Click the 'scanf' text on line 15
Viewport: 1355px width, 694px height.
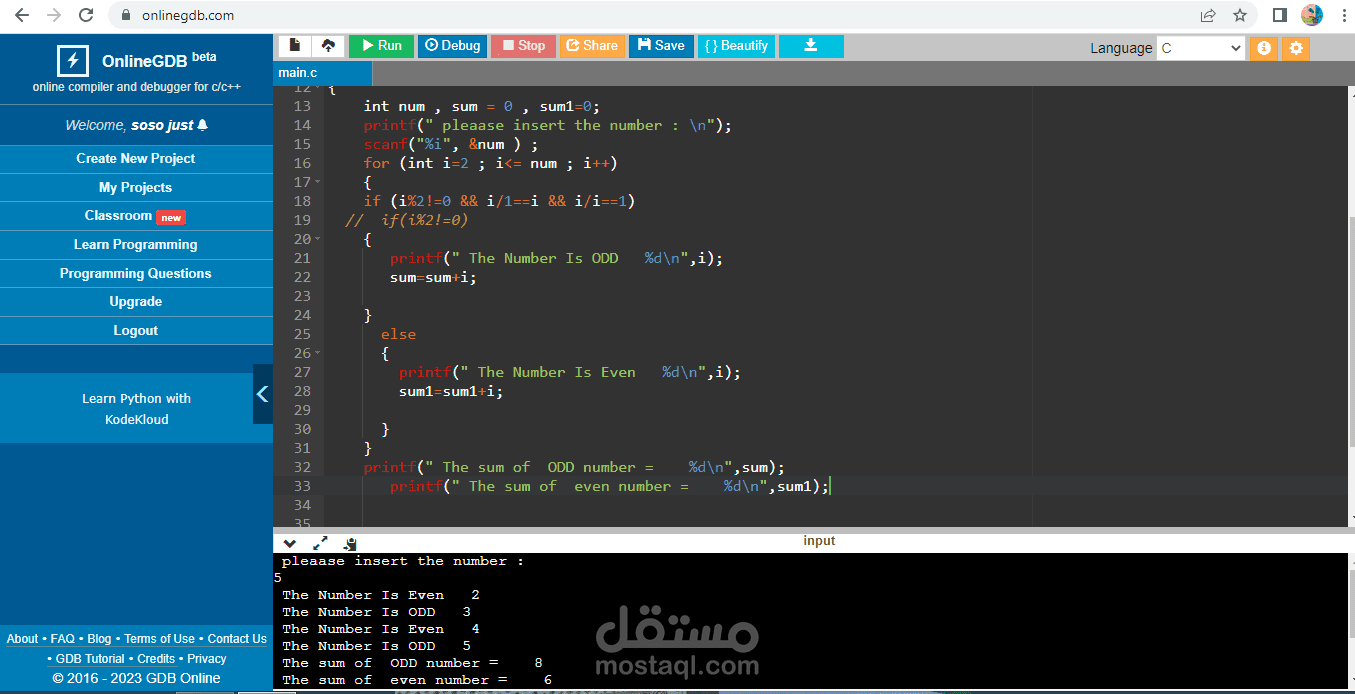coord(386,144)
